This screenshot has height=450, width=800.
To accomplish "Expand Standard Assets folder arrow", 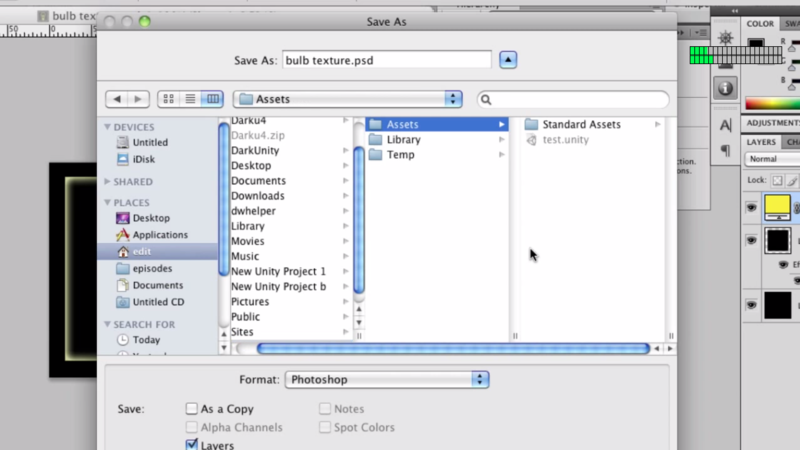I will pos(658,124).
